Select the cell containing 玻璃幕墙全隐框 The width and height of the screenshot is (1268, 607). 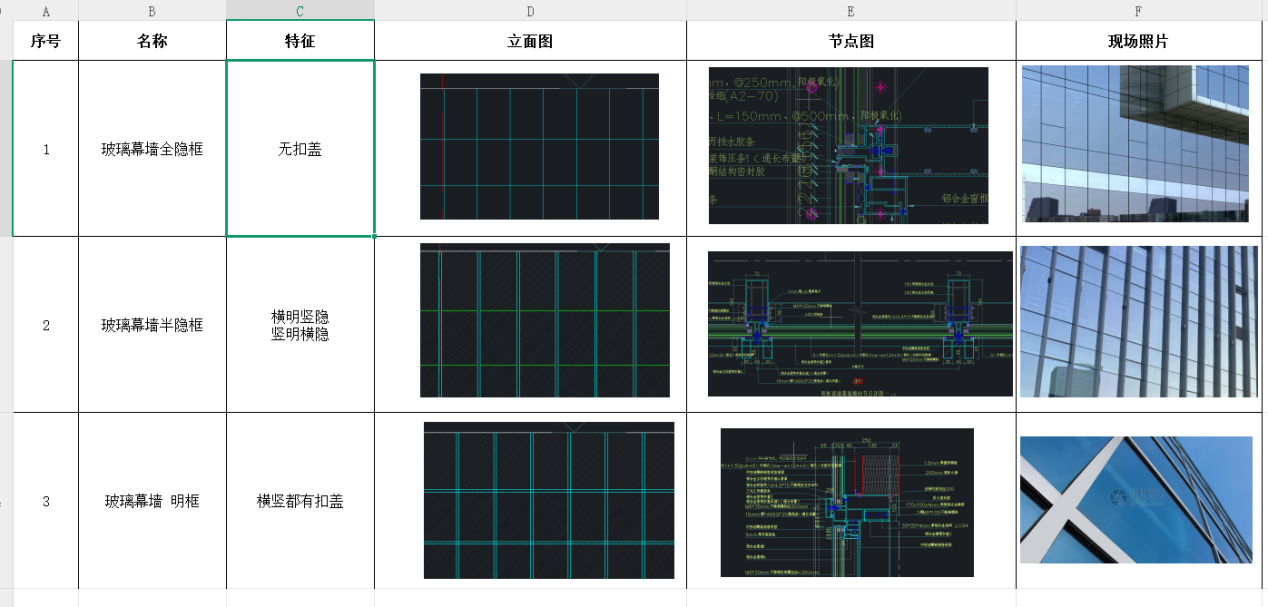click(x=152, y=148)
